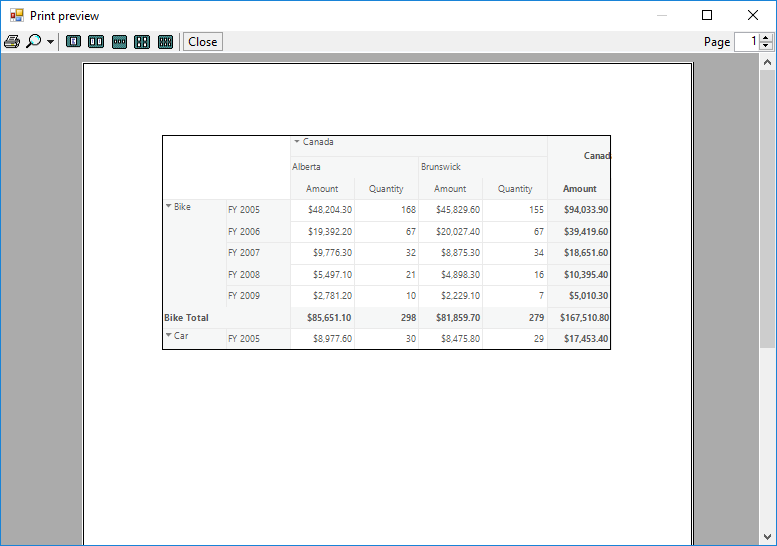This screenshot has width=777, height=546.
Task: Click the vertical scrollbar thumb
Action: (768, 209)
